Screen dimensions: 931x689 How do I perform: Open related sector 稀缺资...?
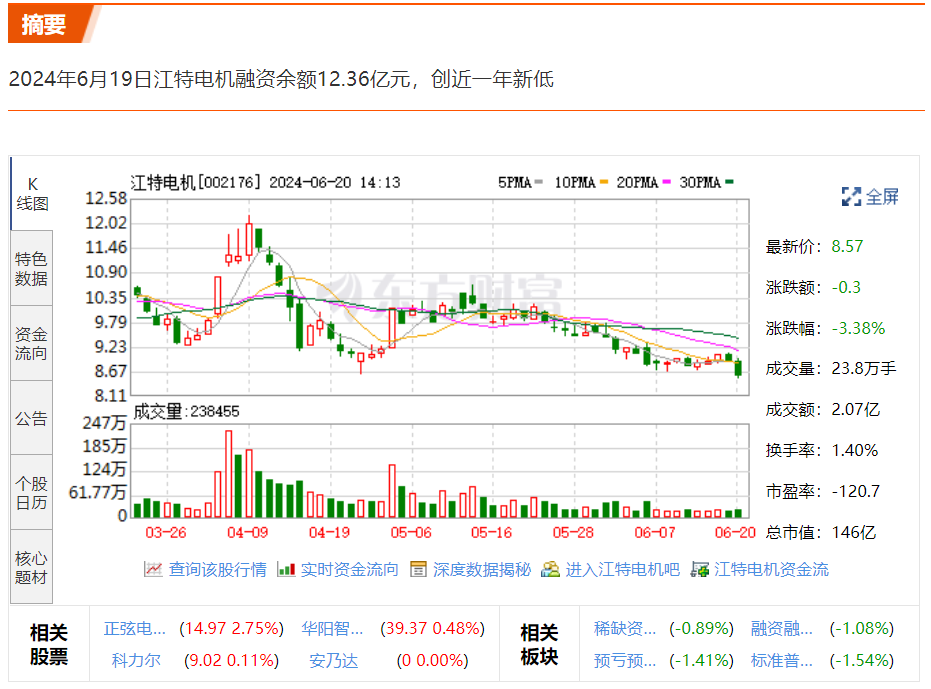click(x=625, y=628)
